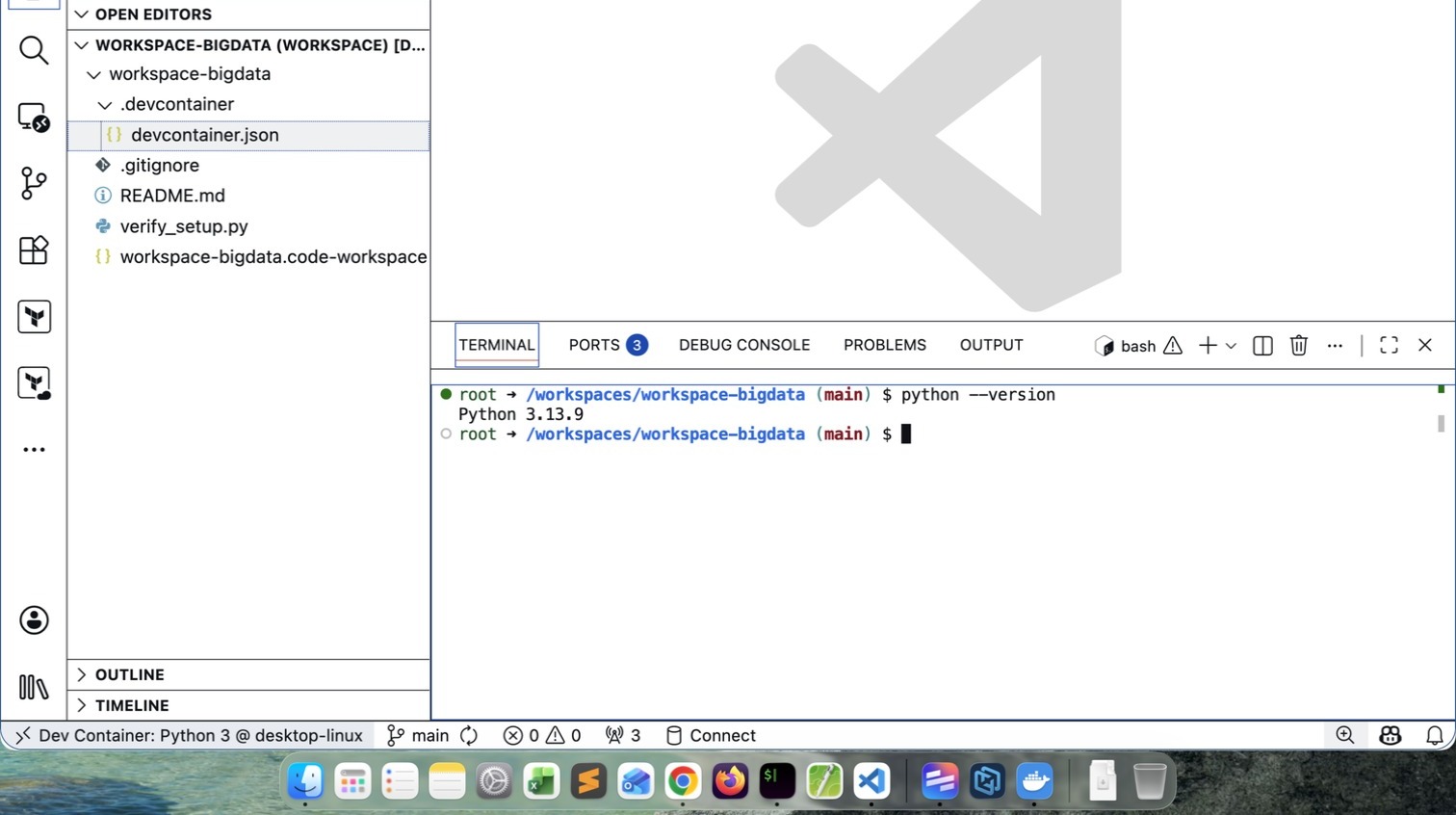The image size is (1456, 815).
Task: Open the launch profile dropdown next to plus
Action: point(1231,345)
